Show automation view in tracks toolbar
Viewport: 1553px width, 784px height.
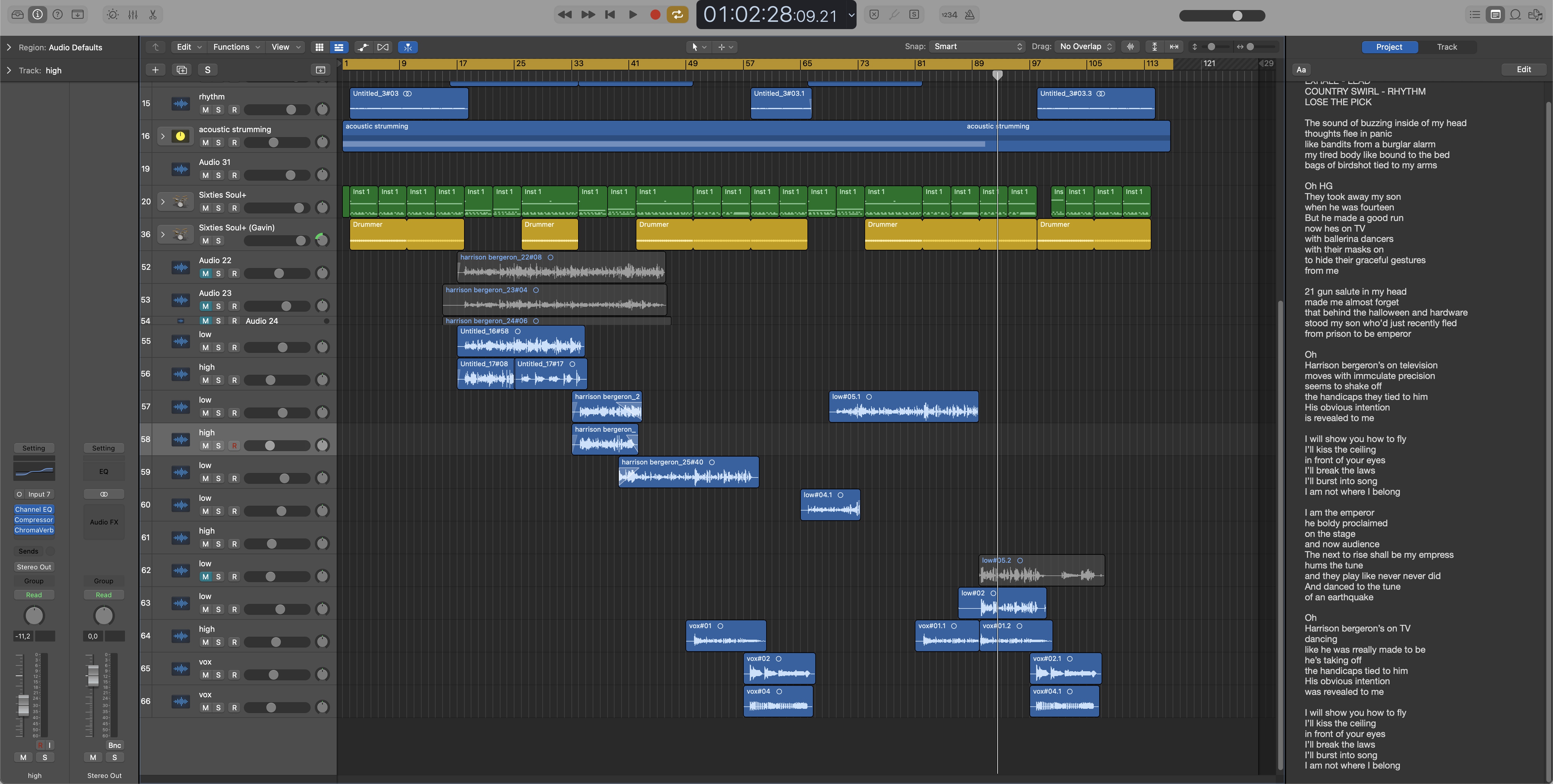[363, 47]
